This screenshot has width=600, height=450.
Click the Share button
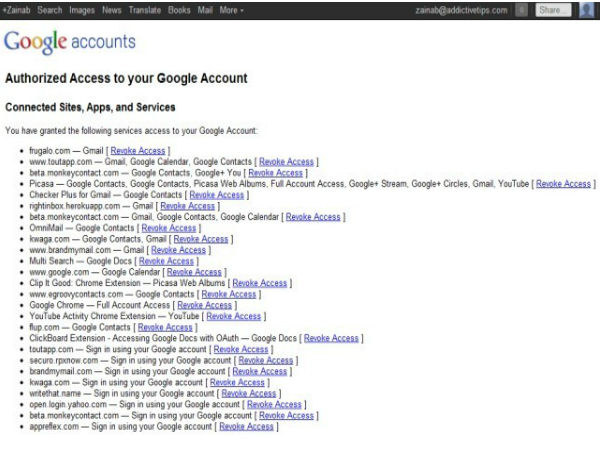[x=553, y=10]
